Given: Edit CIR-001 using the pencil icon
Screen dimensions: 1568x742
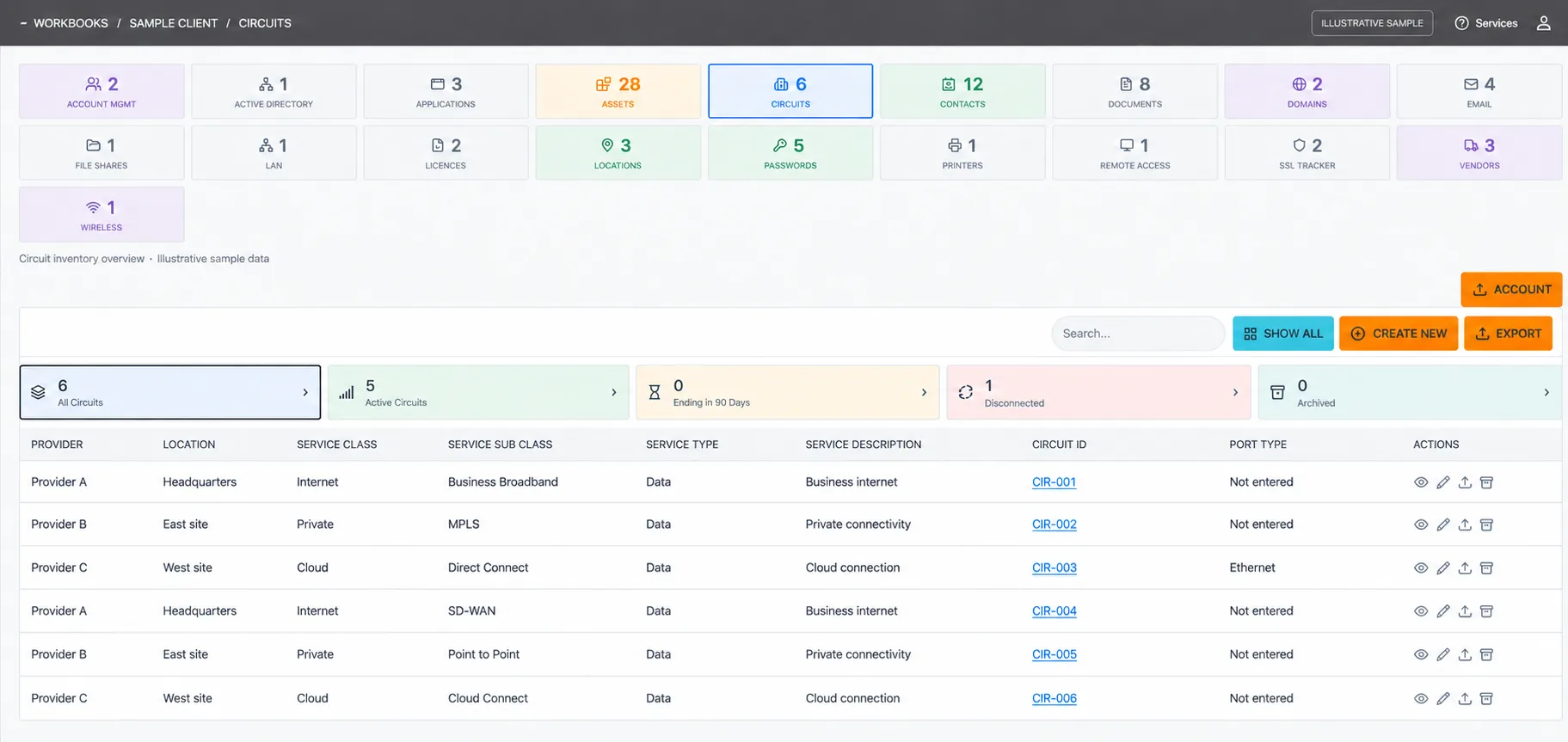Looking at the screenshot, I should tap(1443, 482).
